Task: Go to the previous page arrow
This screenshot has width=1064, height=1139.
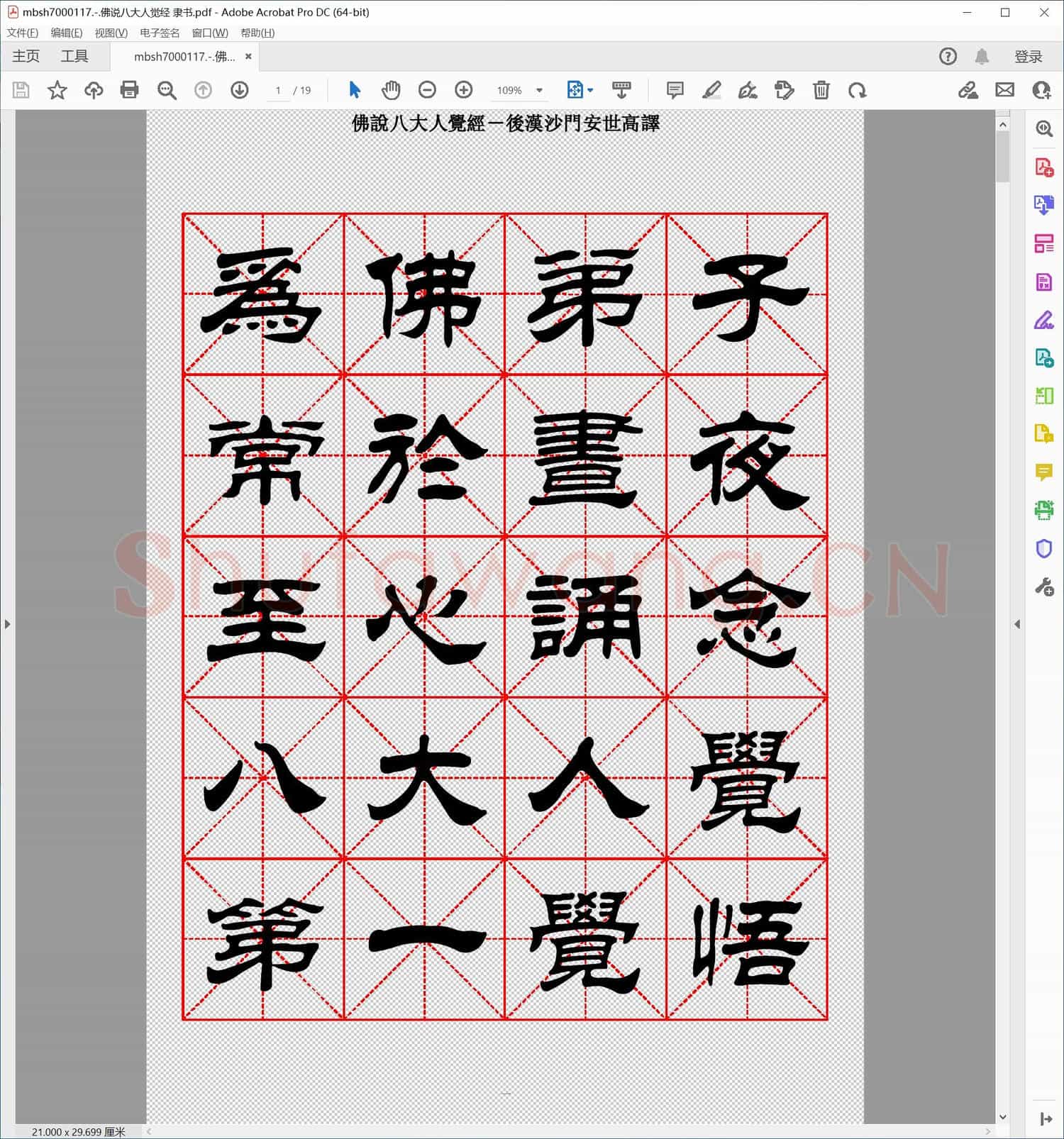Action: pos(203,90)
